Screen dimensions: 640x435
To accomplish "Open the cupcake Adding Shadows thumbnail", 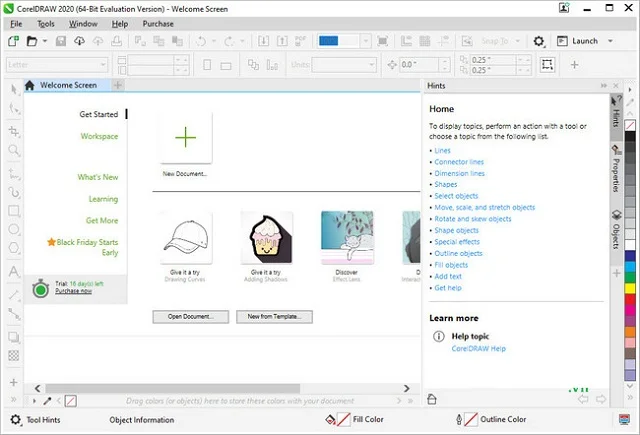I will [x=266, y=237].
